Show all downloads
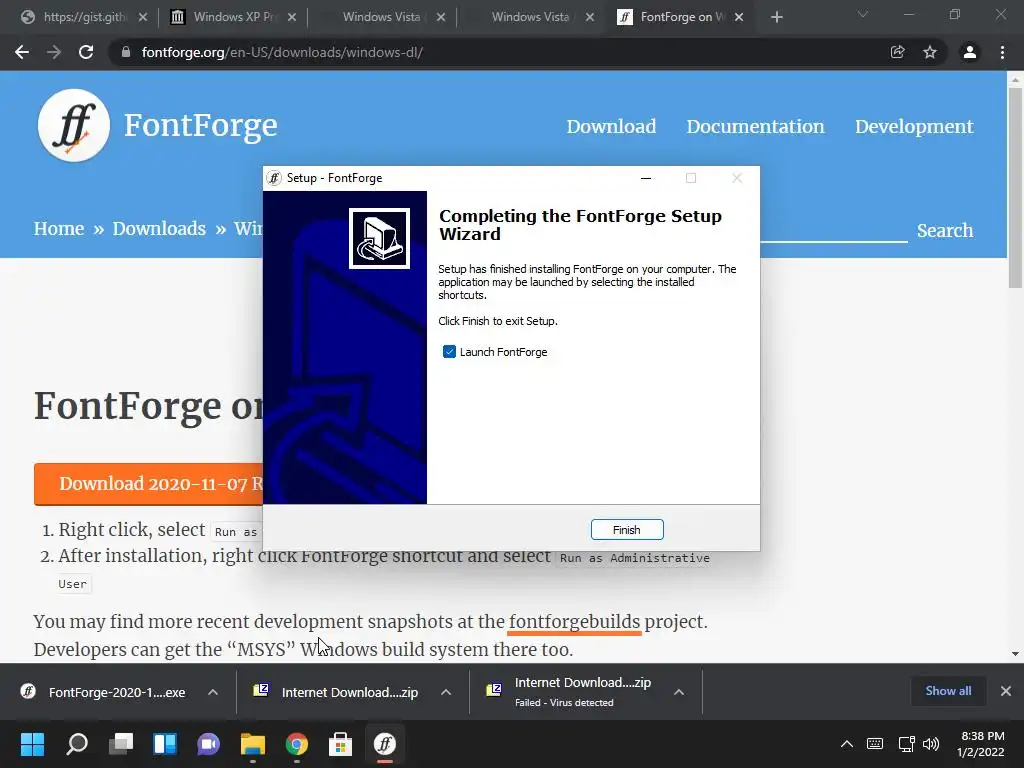Image resolution: width=1024 pixels, height=768 pixels. (x=948, y=691)
